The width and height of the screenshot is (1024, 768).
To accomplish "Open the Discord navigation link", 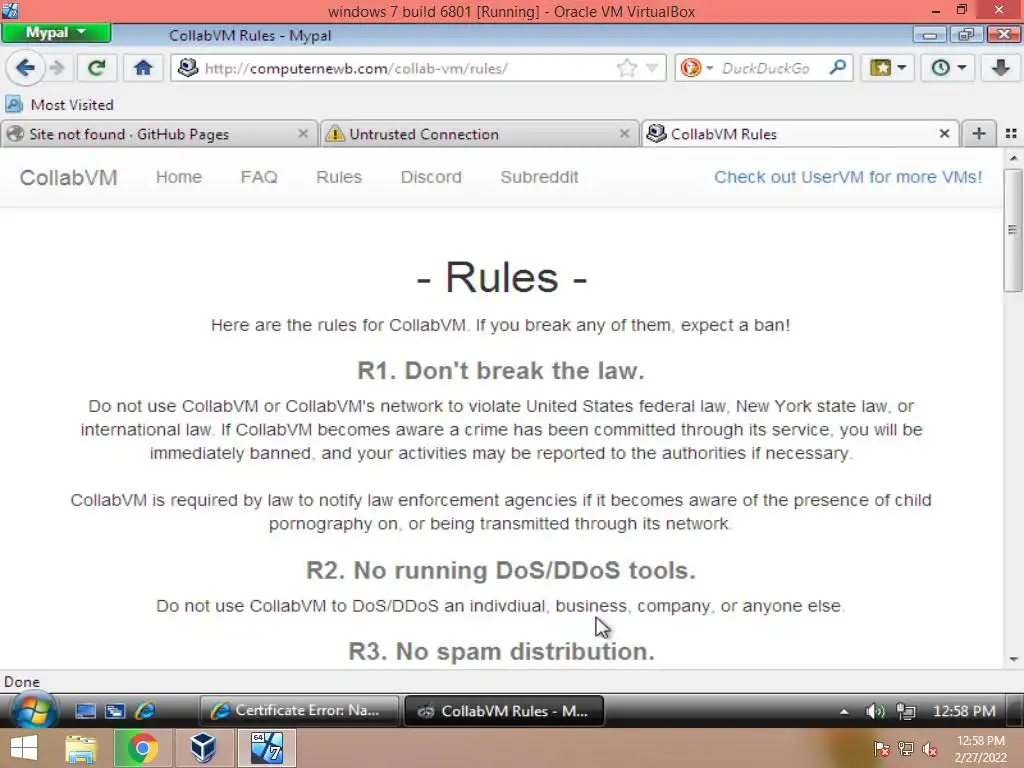I will click(431, 177).
